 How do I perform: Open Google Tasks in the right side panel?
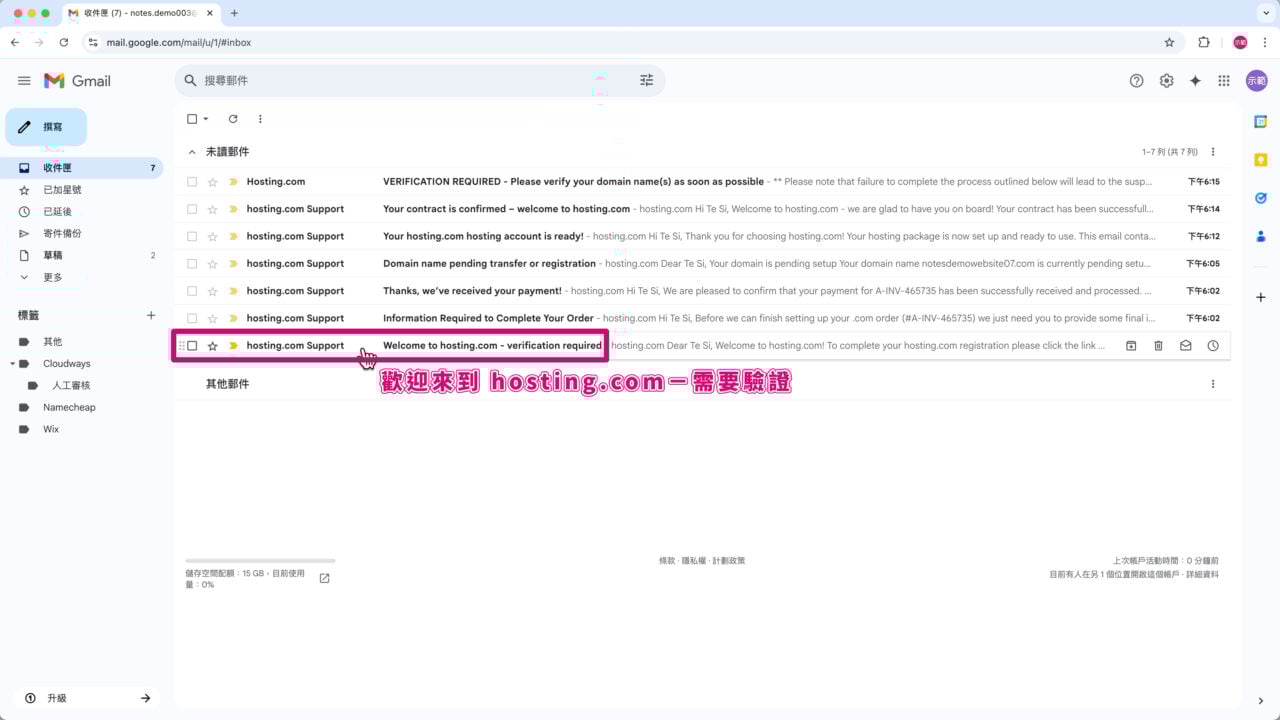tap(1260, 198)
